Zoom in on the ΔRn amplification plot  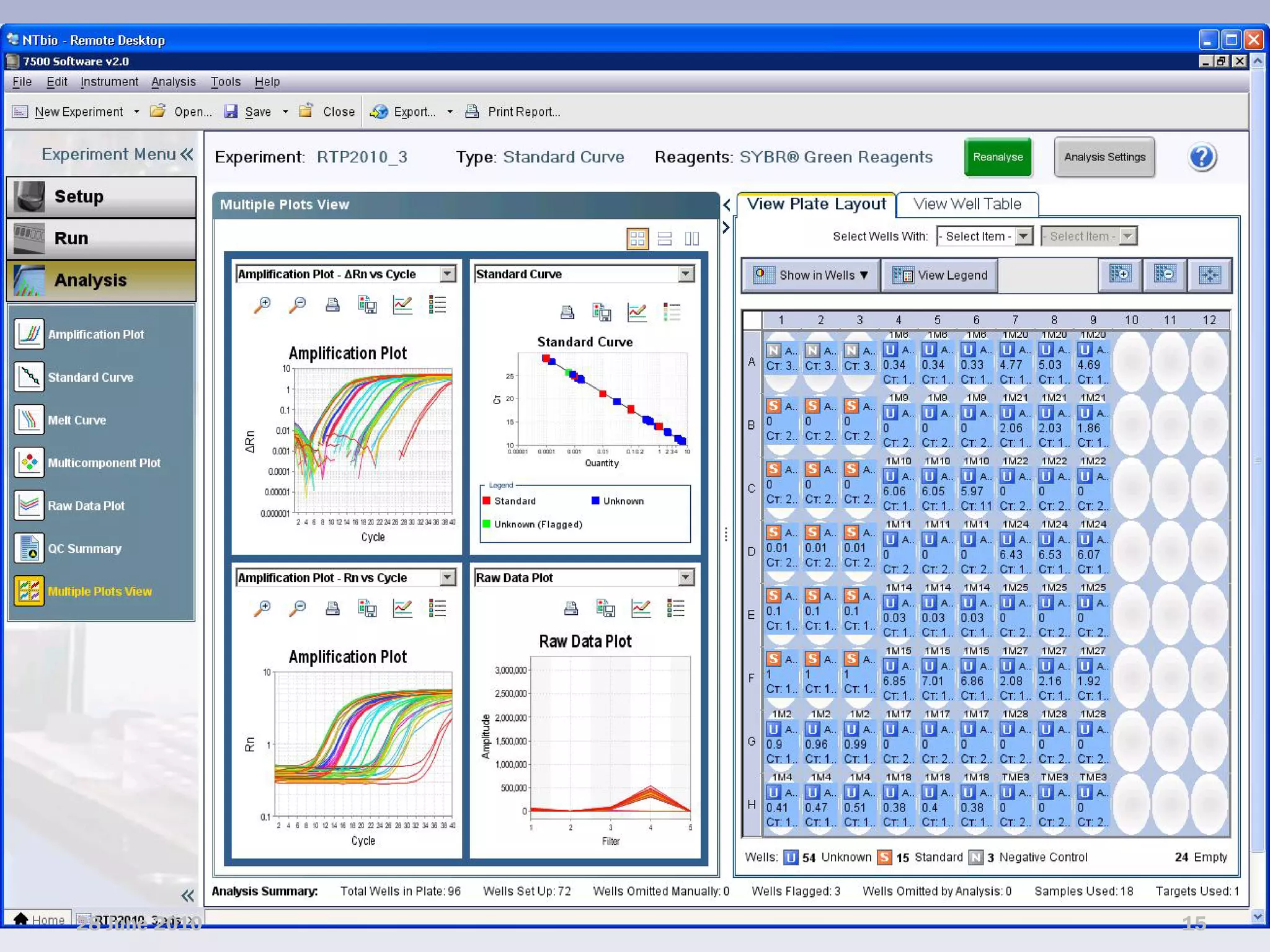point(262,304)
